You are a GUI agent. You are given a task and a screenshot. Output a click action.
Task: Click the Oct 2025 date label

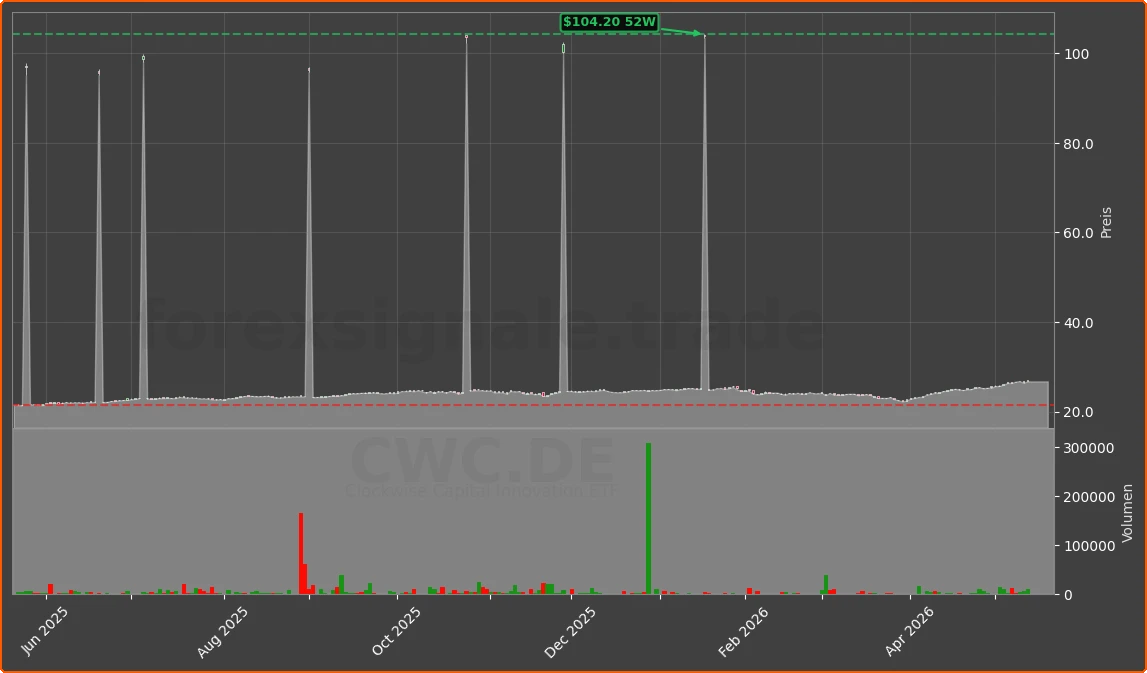click(397, 631)
